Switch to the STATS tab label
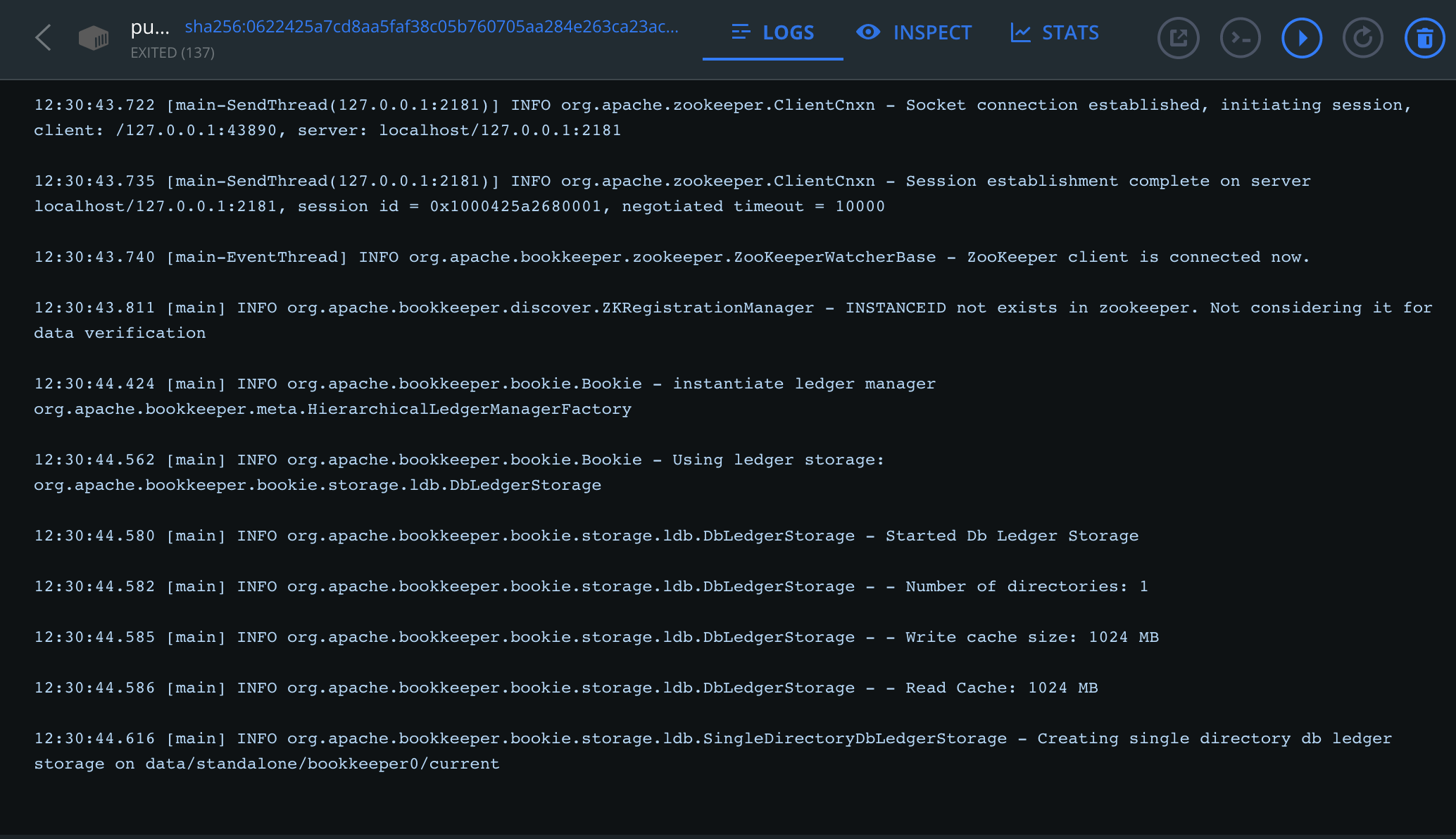This screenshot has height=839, width=1456. coord(1070,32)
